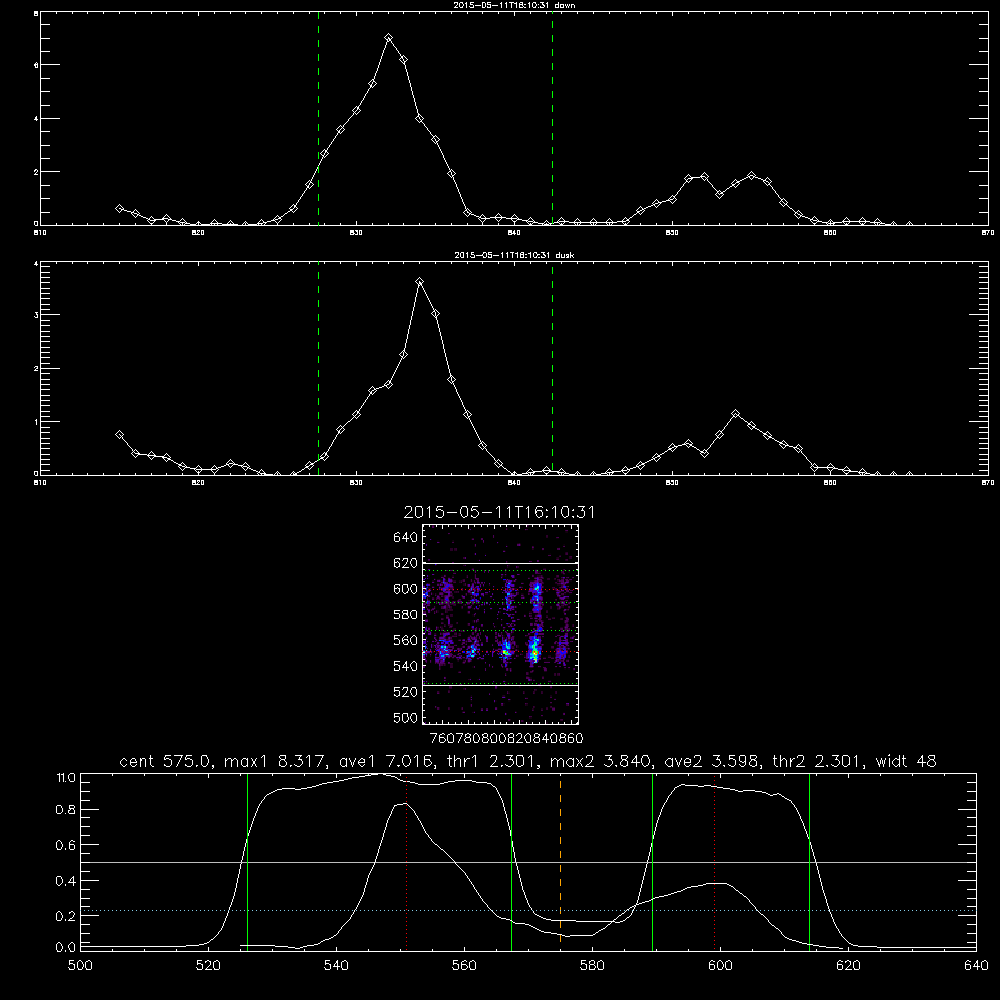Select the 'widt 48' value in stats header
Viewport: 1000px width, 1000px height.
point(906,761)
